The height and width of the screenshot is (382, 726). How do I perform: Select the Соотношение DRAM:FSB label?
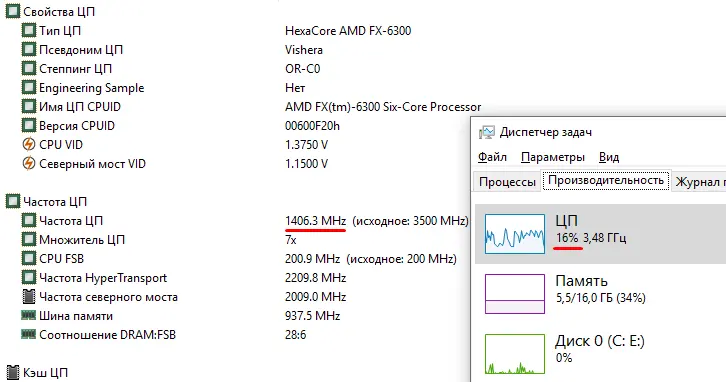(x=107, y=334)
